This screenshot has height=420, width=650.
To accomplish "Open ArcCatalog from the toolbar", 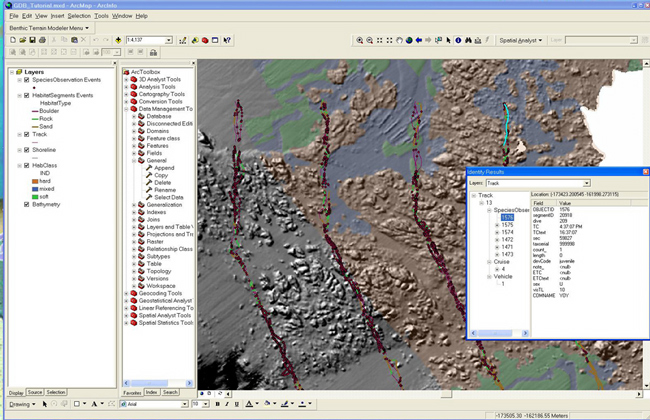I will 195,40.
